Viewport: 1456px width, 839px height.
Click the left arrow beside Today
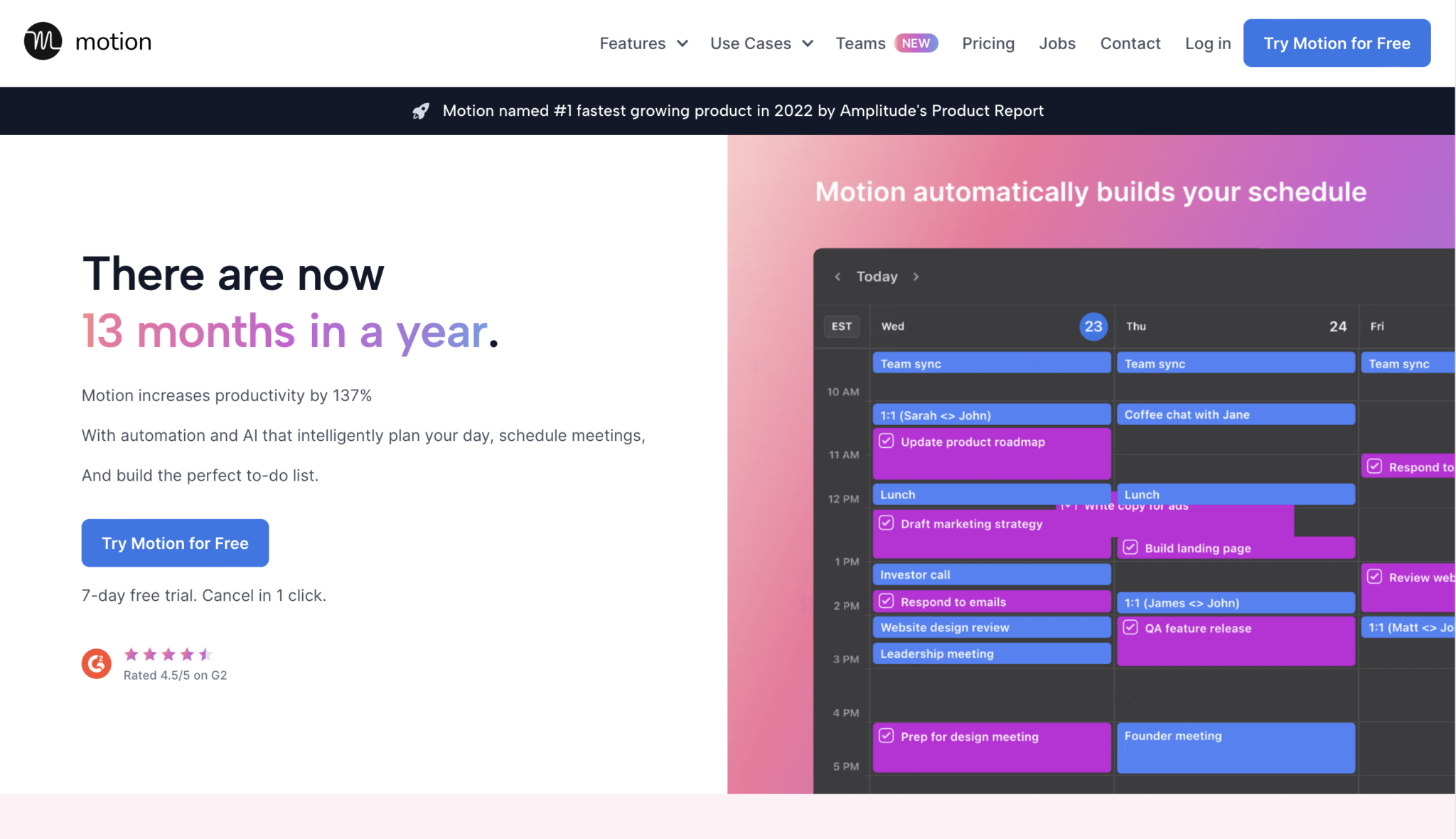pyautogui.click(x=837, y=277)
